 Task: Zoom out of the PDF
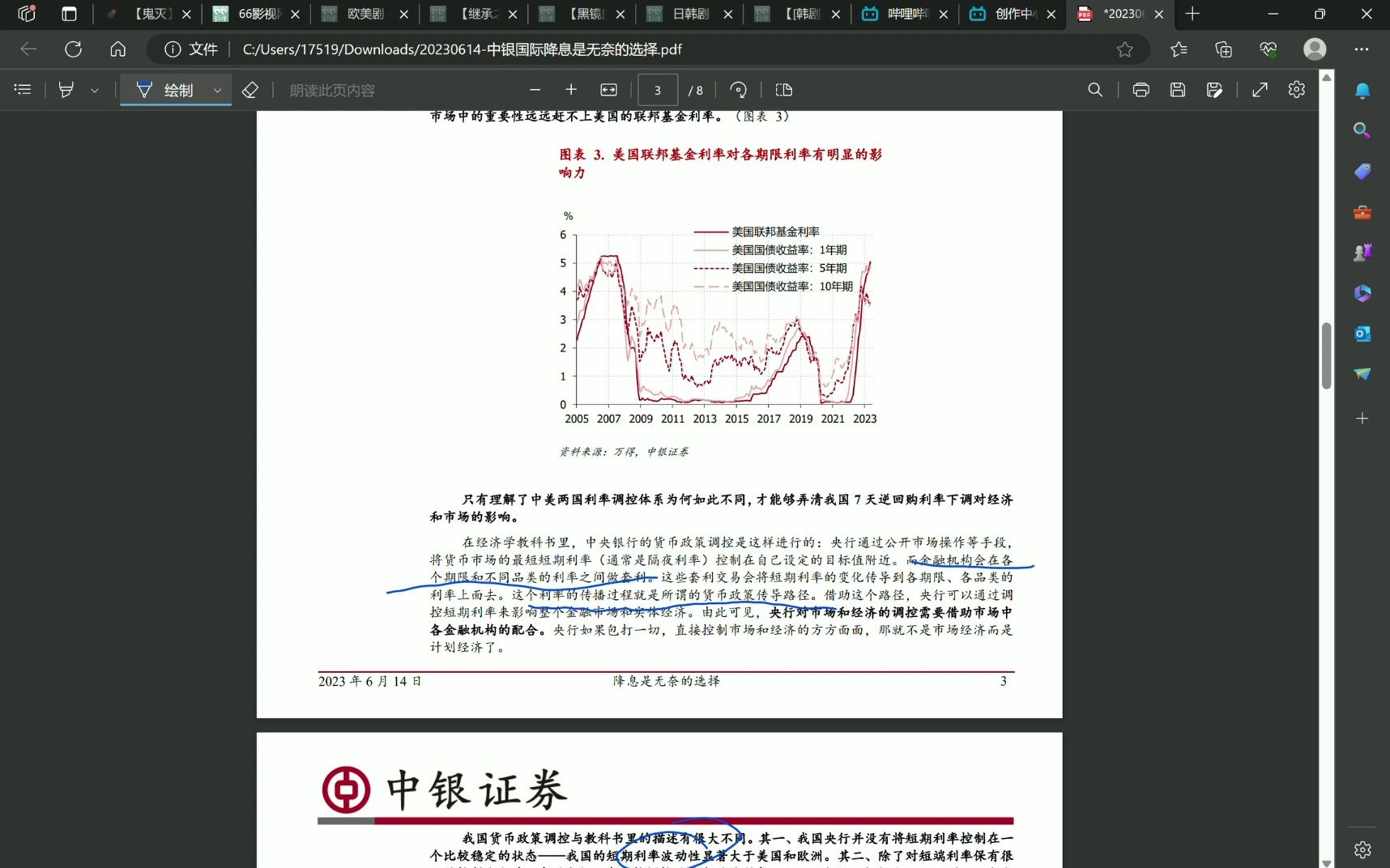(535, 90)
